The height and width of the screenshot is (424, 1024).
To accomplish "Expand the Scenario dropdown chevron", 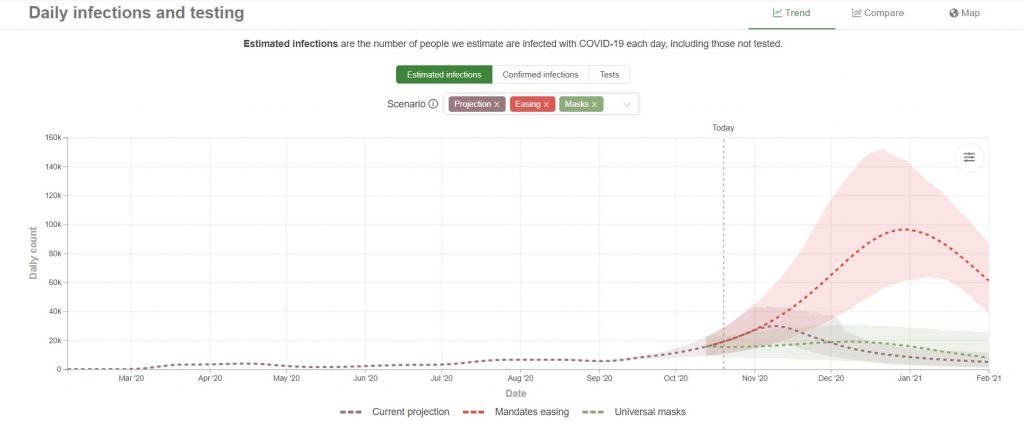I will (627, 104).
